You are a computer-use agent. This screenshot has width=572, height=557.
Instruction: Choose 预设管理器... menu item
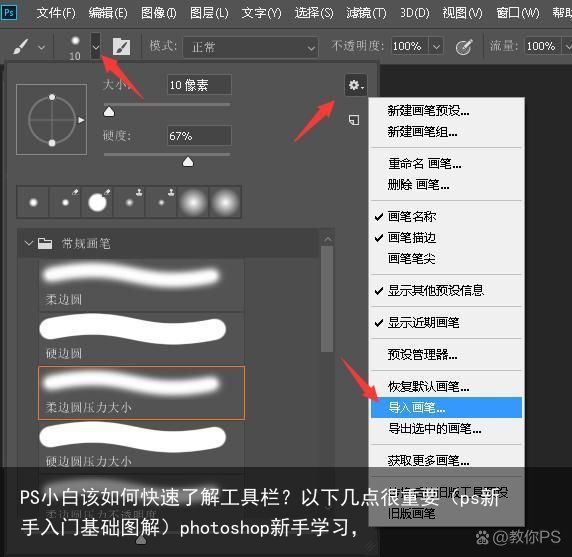pyautogui.click(x=447, y=355)
